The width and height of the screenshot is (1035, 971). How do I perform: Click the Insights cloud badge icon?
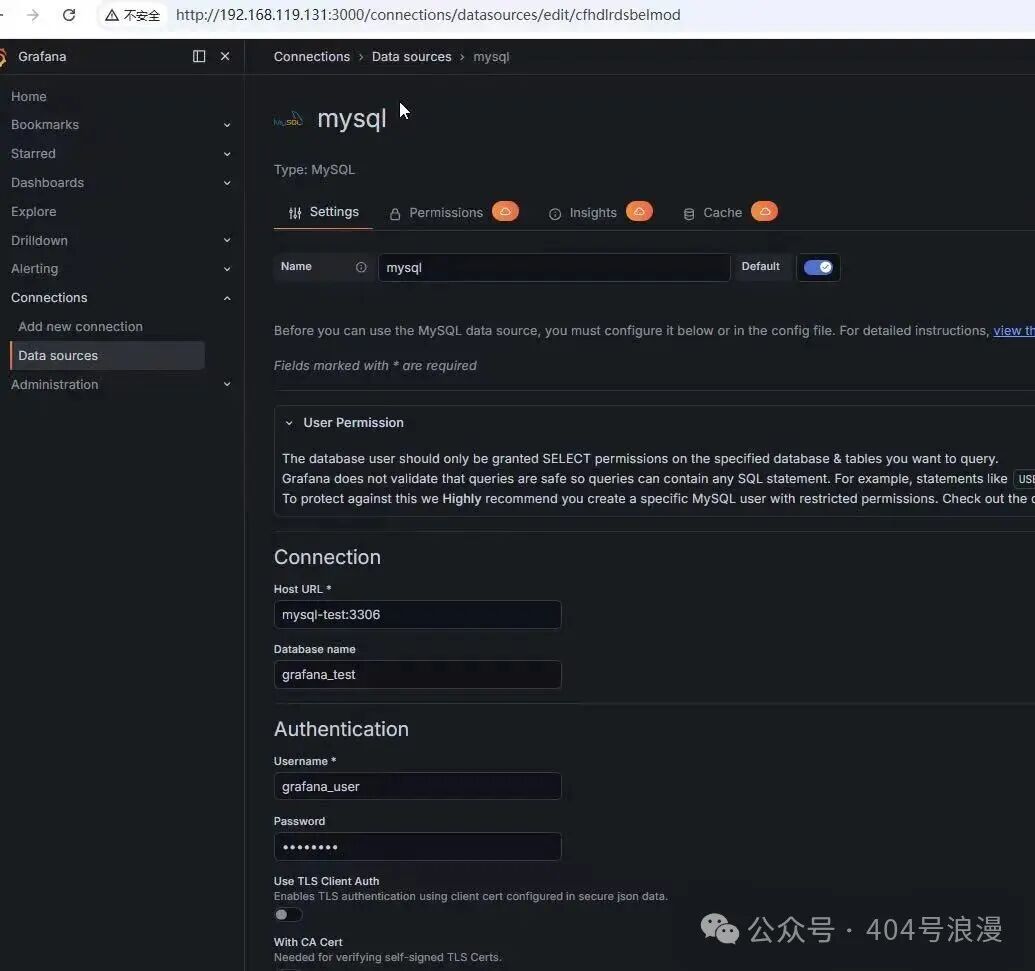639,211
